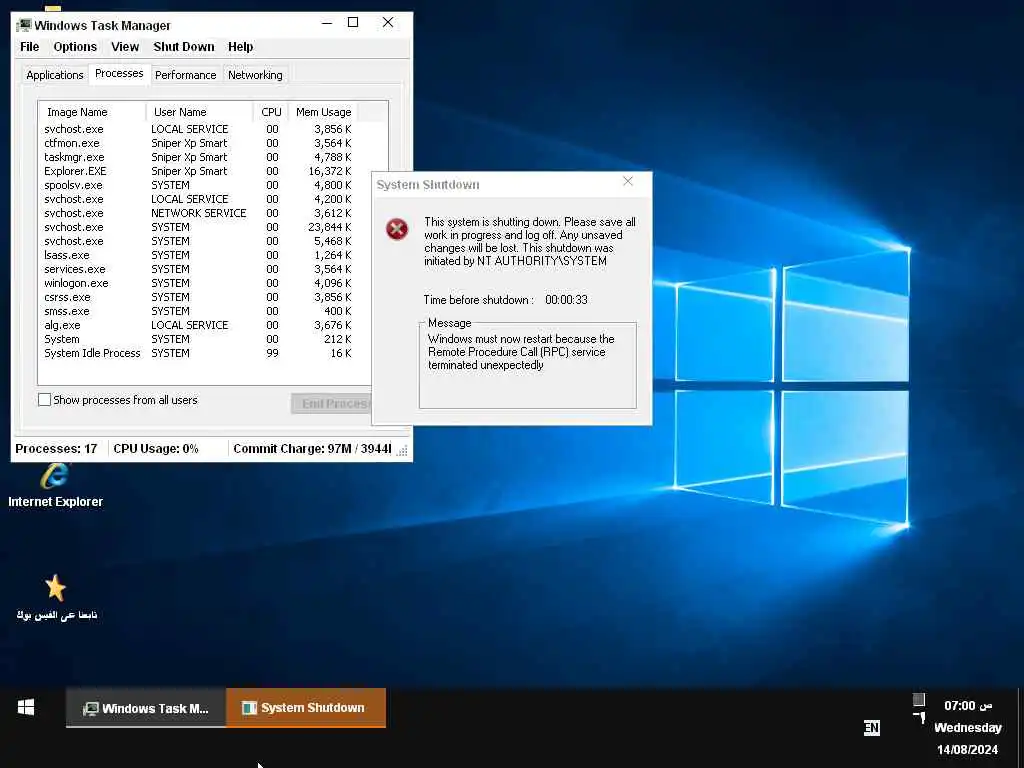The width and height of the screenshot is (1024, 768).
Task: Sort by CPU column header
Action: pyautogui.click(x=271, y=112)
